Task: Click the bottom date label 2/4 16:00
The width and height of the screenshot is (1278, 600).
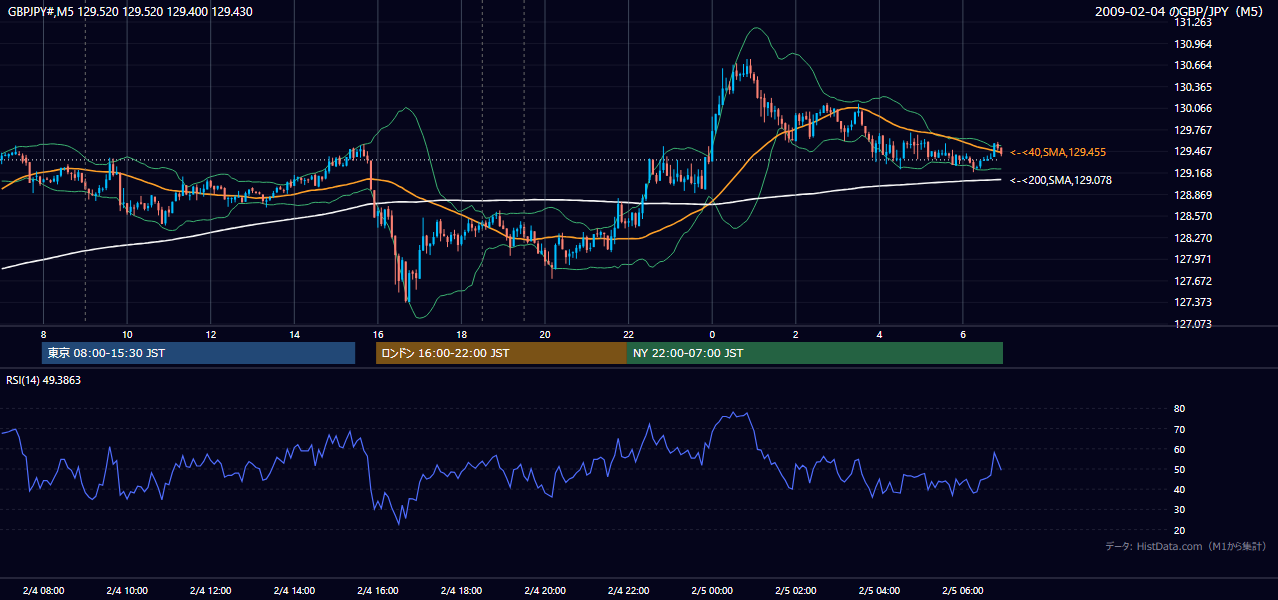Action: (377, 590)
